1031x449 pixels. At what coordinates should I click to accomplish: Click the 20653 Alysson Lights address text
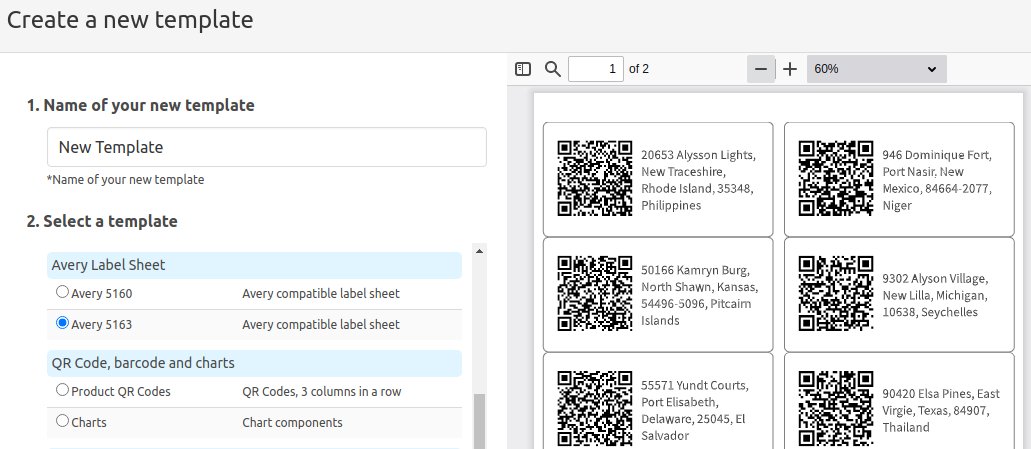[698, 180]
